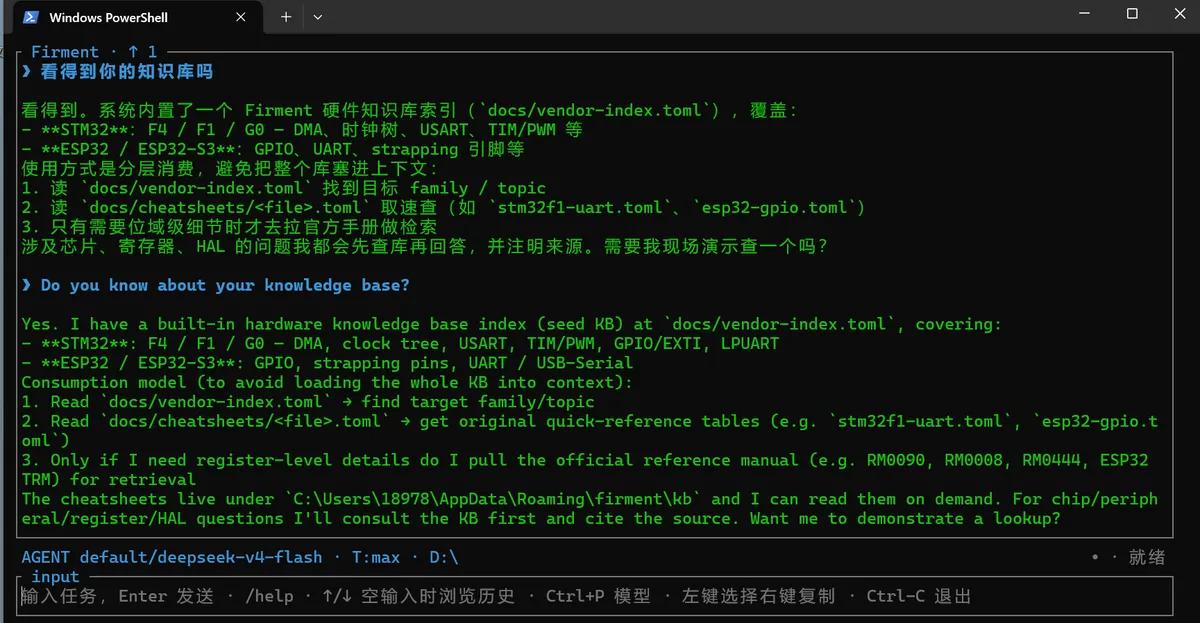1200x623 pixels.
Task: Click the '**STM32**: F4 / F1 / G0 – DMA, clock tree' line
Action: (x=400, y=343)
